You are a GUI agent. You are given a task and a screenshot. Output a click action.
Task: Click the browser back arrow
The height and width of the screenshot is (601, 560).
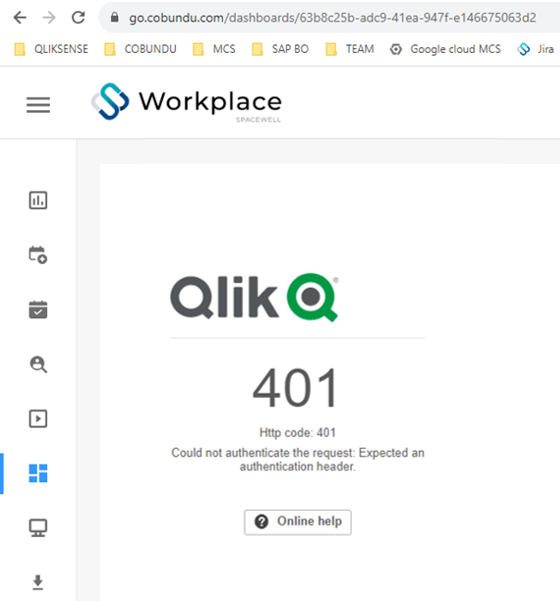click(x=20, y=18)
